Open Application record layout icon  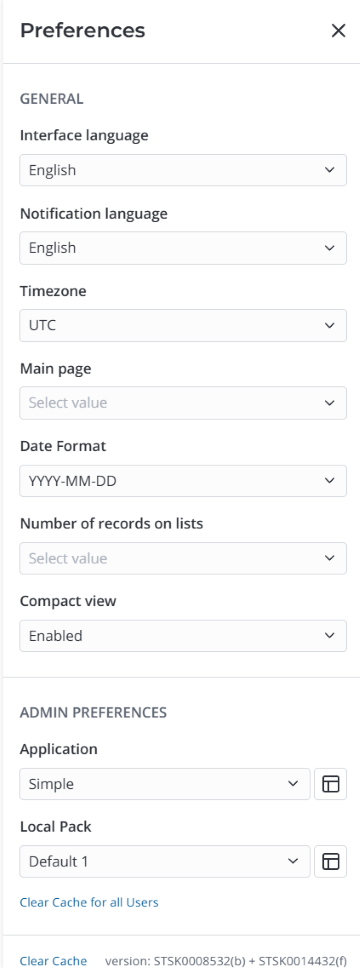tap(331, 784)
